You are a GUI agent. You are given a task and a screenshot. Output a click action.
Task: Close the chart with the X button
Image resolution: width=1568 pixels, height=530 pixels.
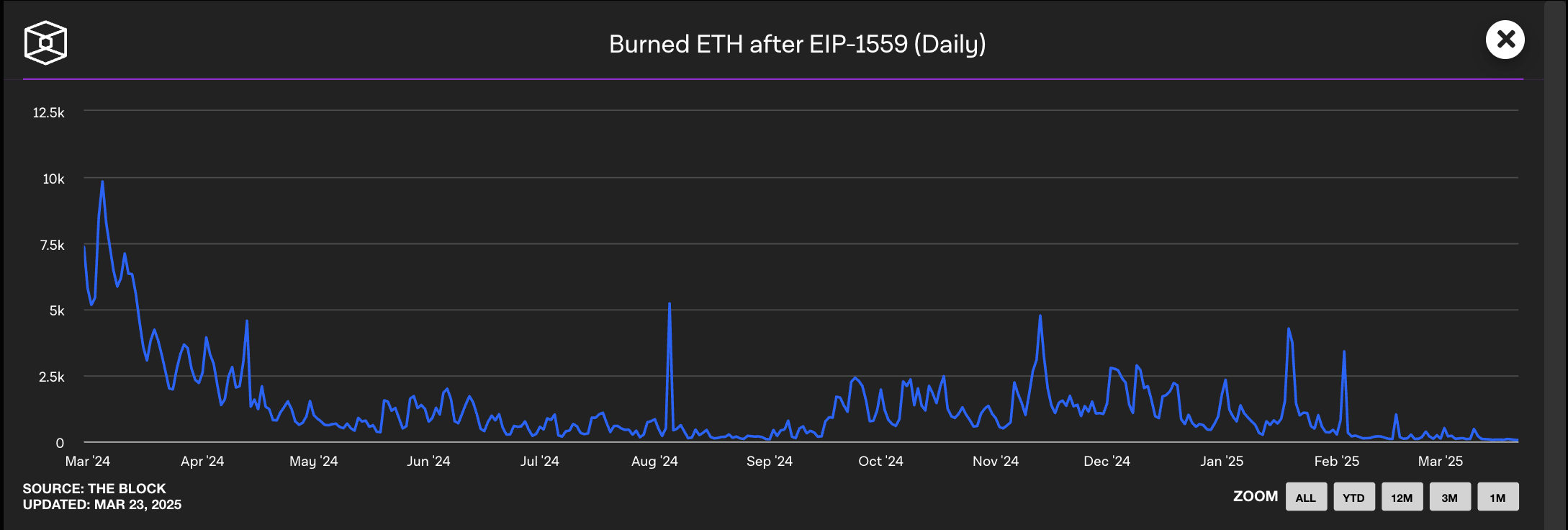tap(1505, 40)
